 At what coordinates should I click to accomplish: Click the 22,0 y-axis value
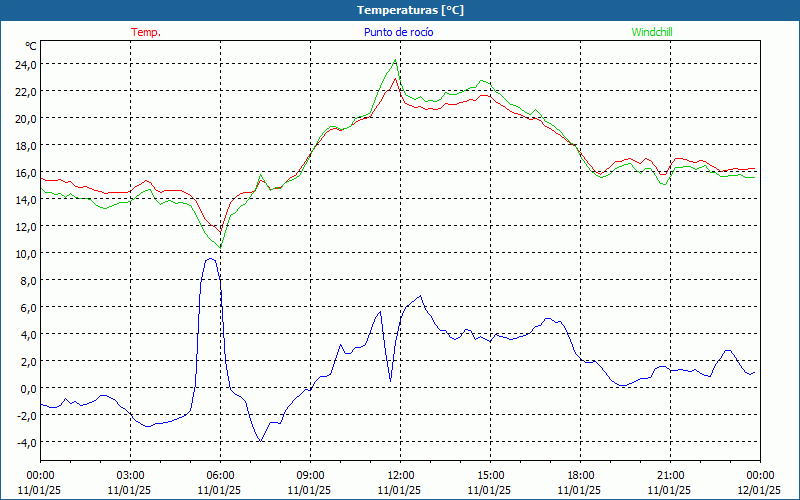(26, 92)
